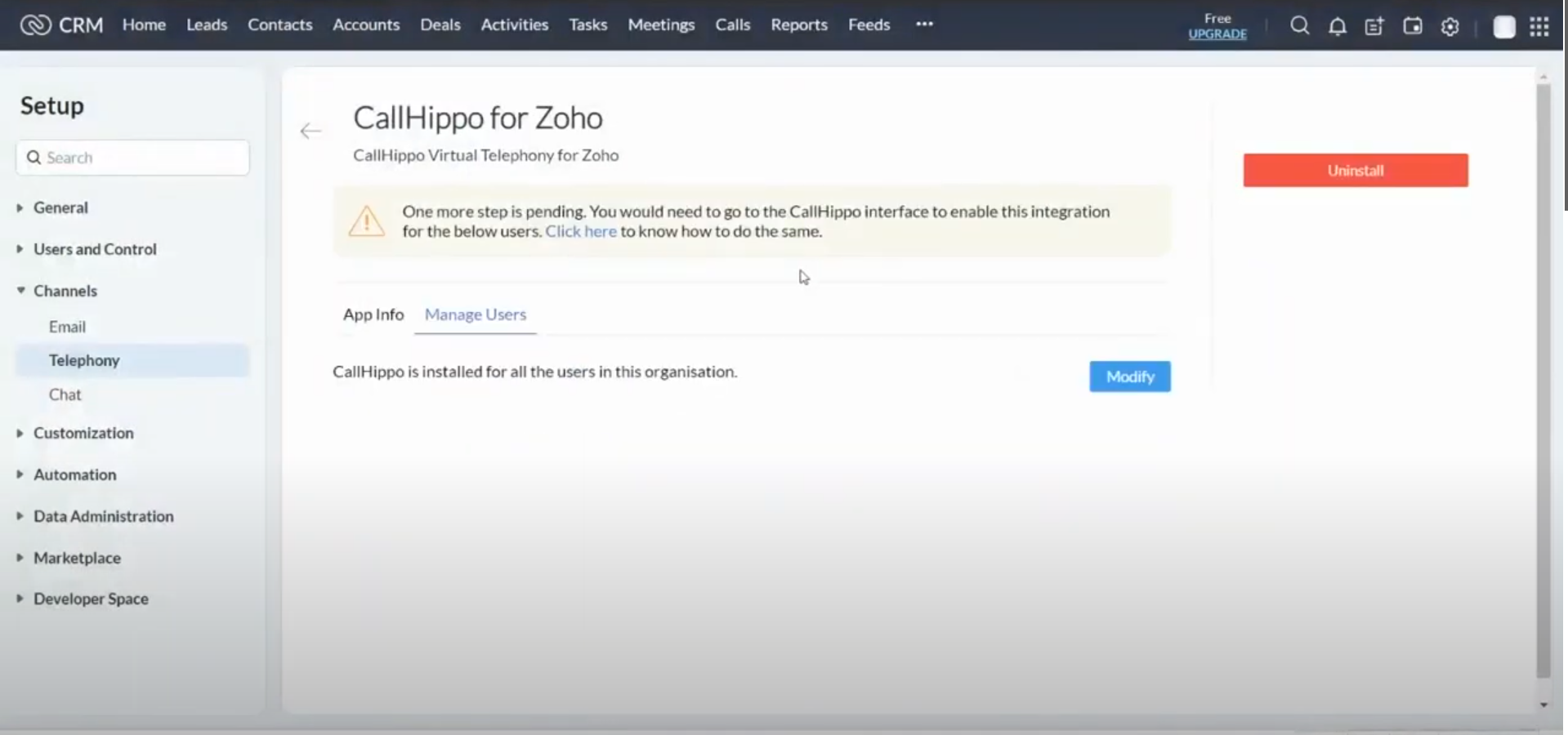
Task: Click the warning triangle icon in notice
Action: 366,220
